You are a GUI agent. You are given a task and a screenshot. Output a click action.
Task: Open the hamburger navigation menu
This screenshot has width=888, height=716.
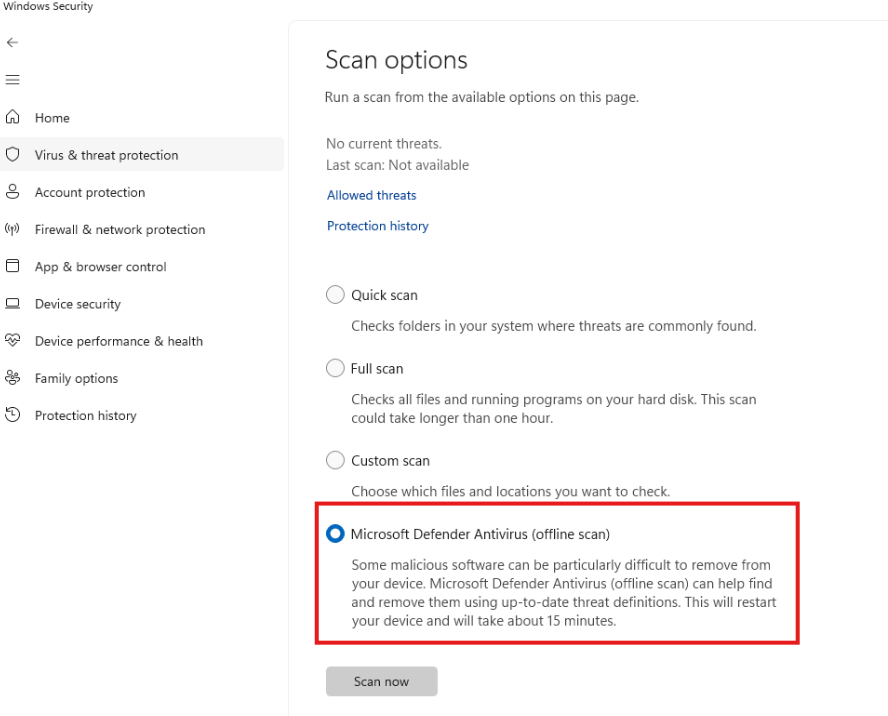pyautogui.click(x=12, y=80)
